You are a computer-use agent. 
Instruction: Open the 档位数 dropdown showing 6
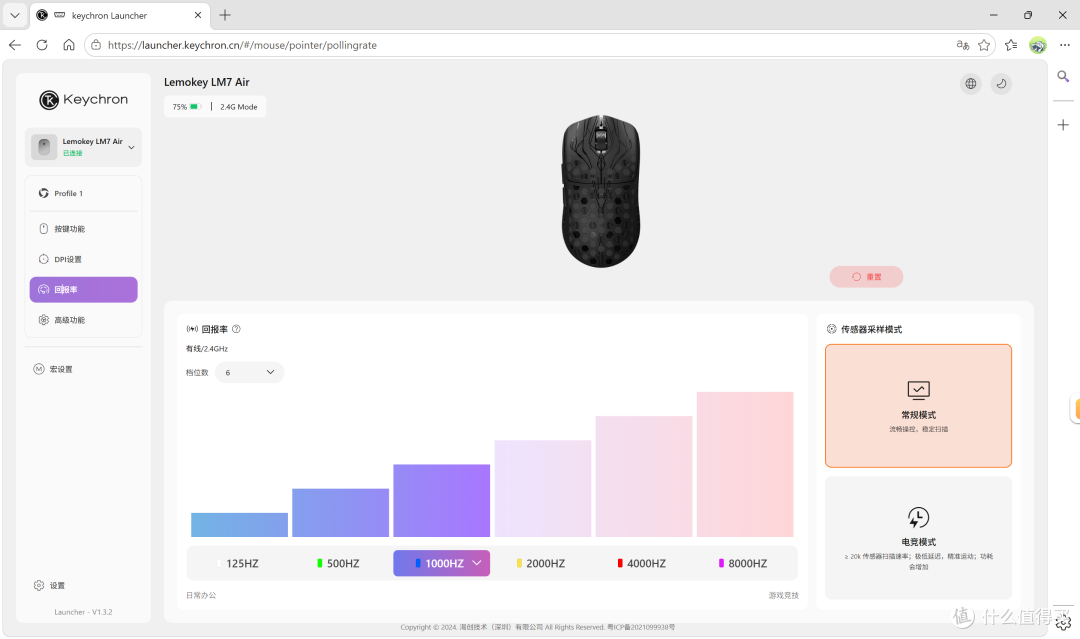click(249, 373)
